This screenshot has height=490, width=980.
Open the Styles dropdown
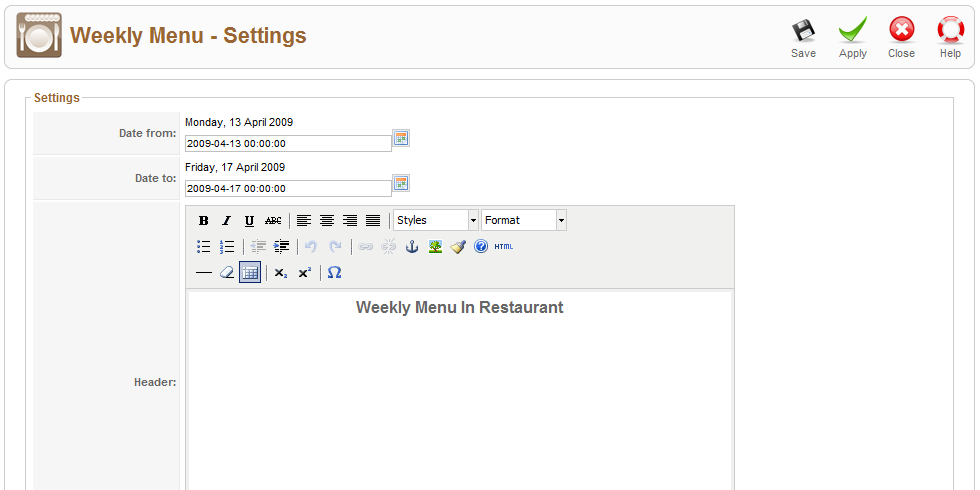[436, 220]
